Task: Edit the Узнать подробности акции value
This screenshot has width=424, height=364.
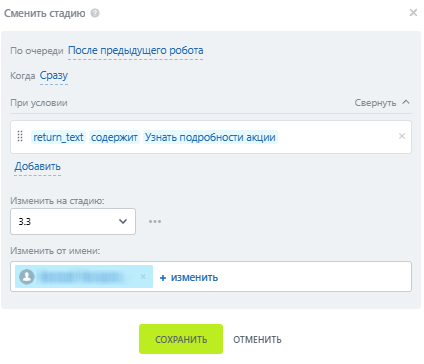Action: coord(210,137)
